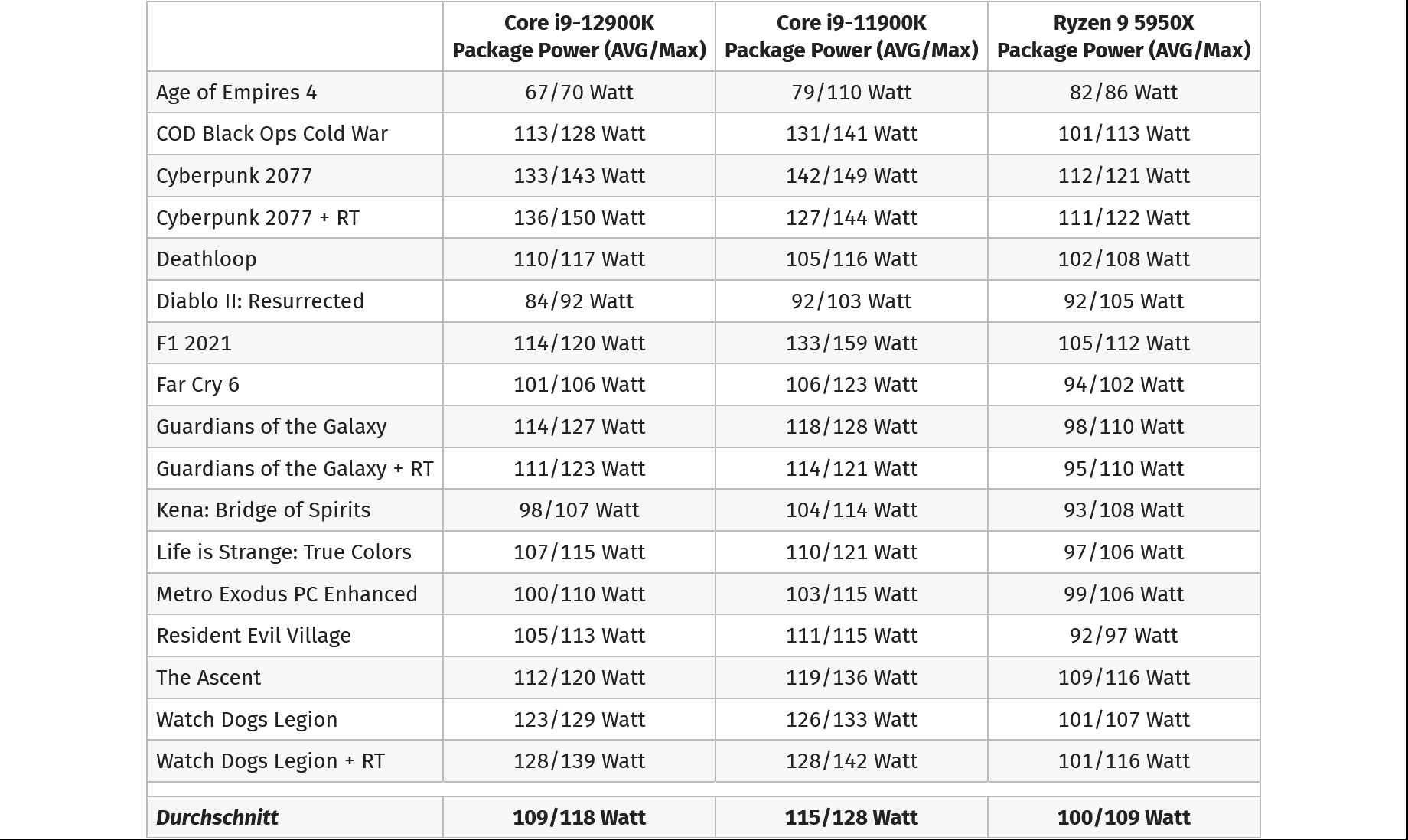Click the Core i9-12900K column header
The width and height of the screenshot is (1408, 840).
(579, 37)
